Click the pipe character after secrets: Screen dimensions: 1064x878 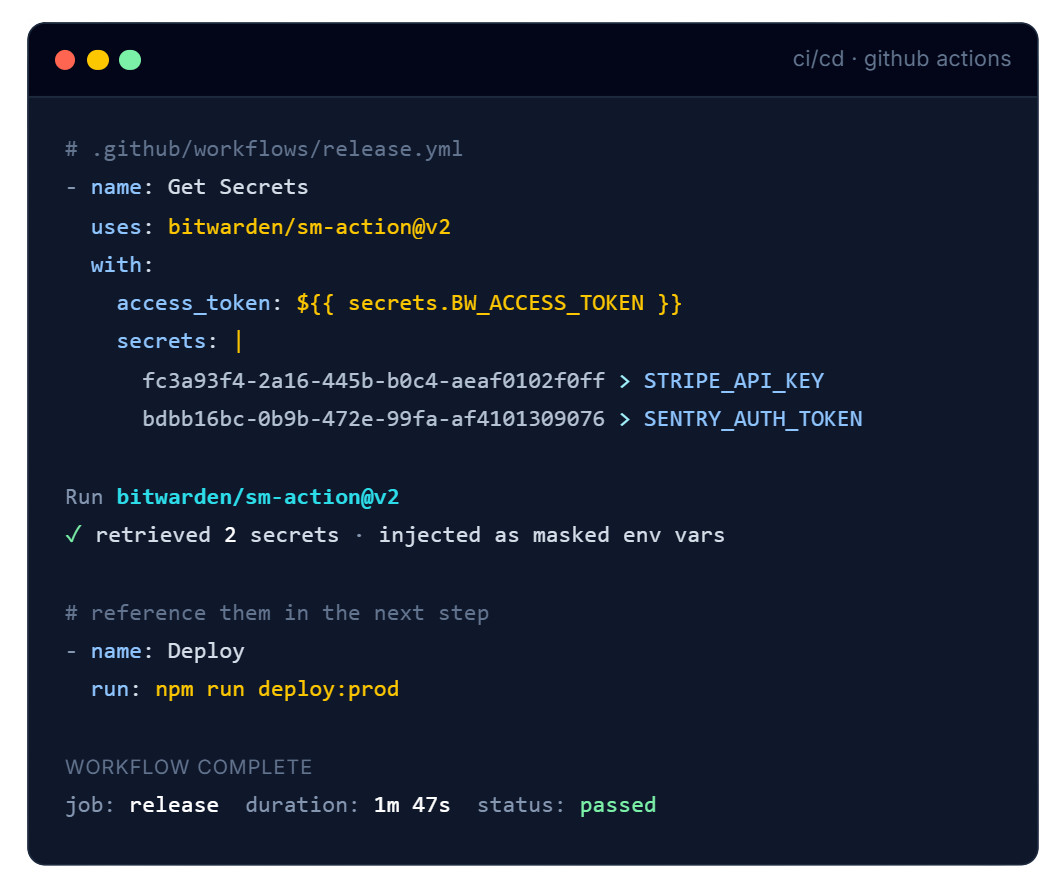click(238, 341)
